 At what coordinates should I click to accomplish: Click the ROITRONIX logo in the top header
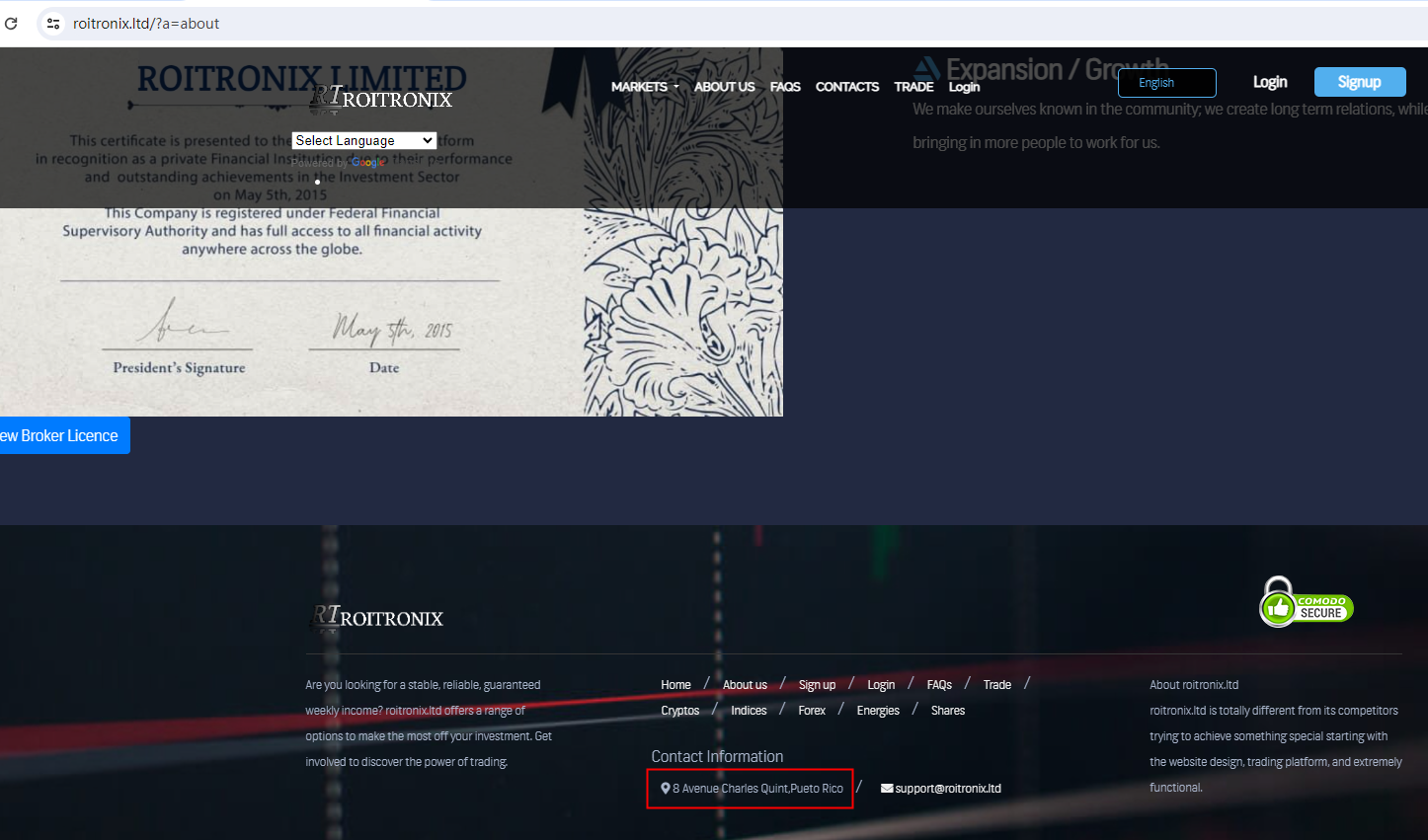tap(380, 98)
